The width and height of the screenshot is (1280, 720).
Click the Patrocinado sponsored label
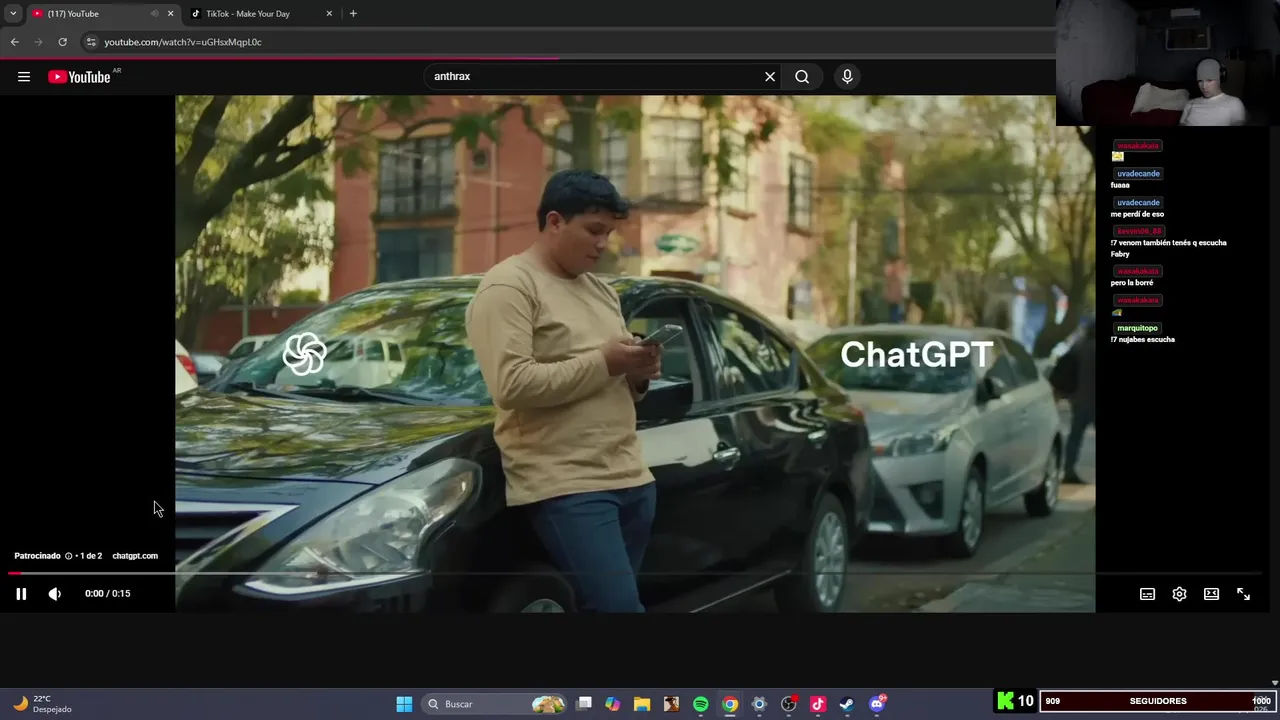click(x=37, y=556)
